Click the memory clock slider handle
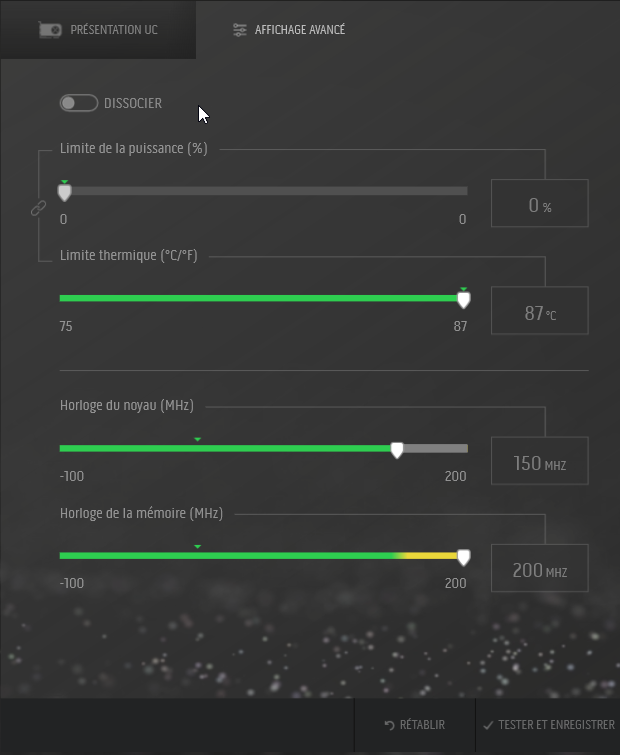The image size is (620, 755). point(463,557)
